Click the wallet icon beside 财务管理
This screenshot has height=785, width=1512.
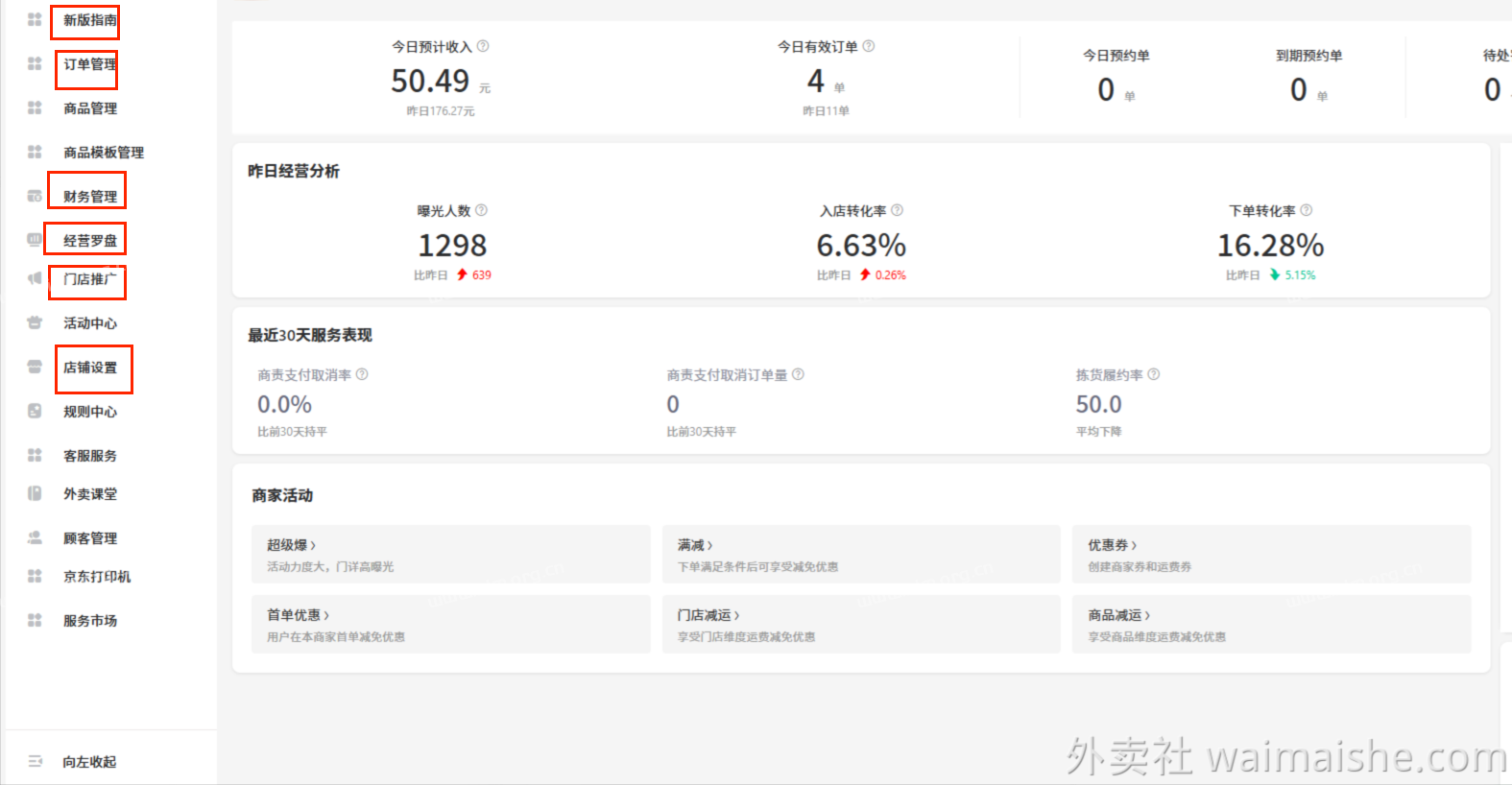tap(35, 196)
